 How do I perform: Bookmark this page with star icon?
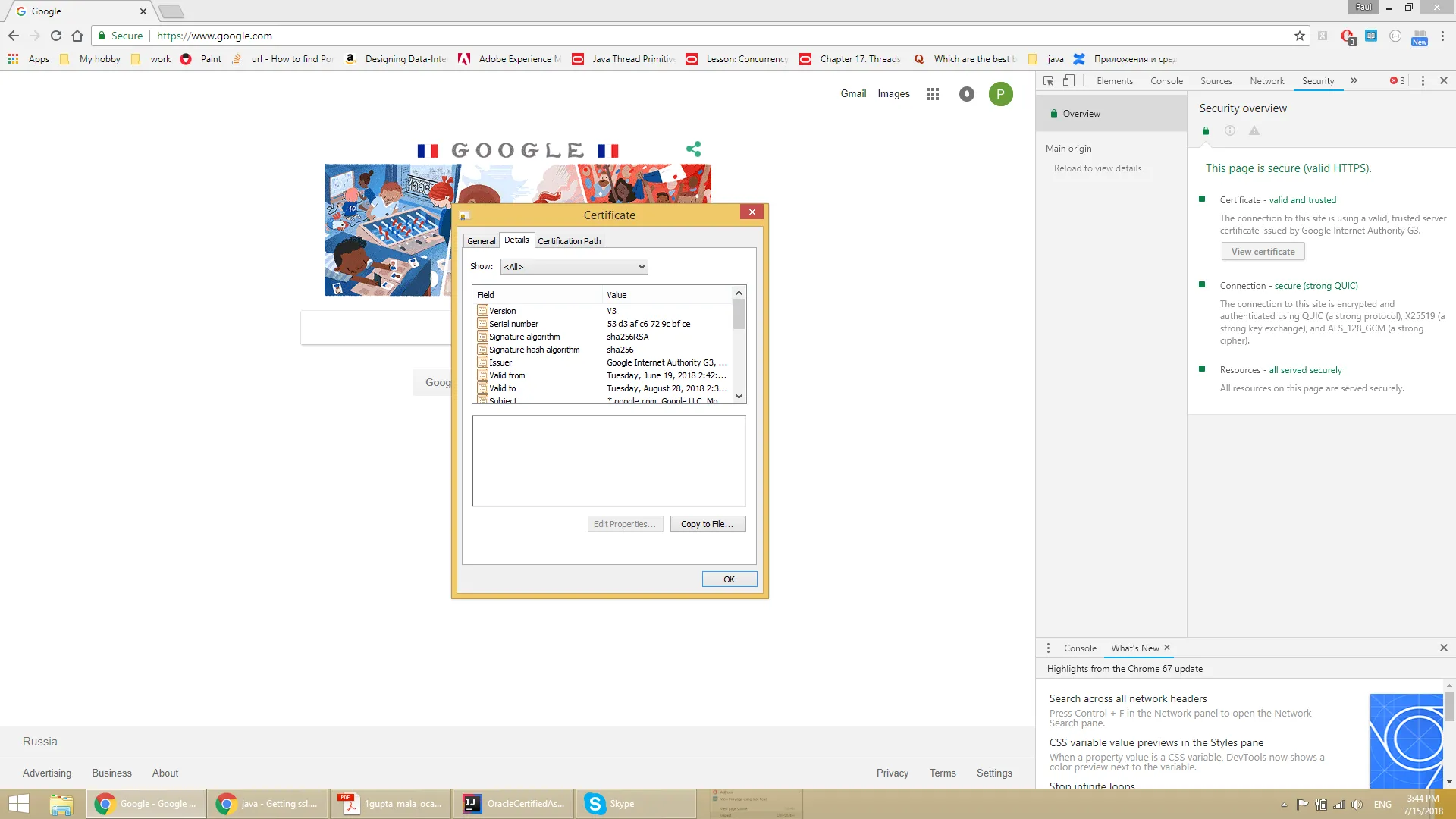1300,36
